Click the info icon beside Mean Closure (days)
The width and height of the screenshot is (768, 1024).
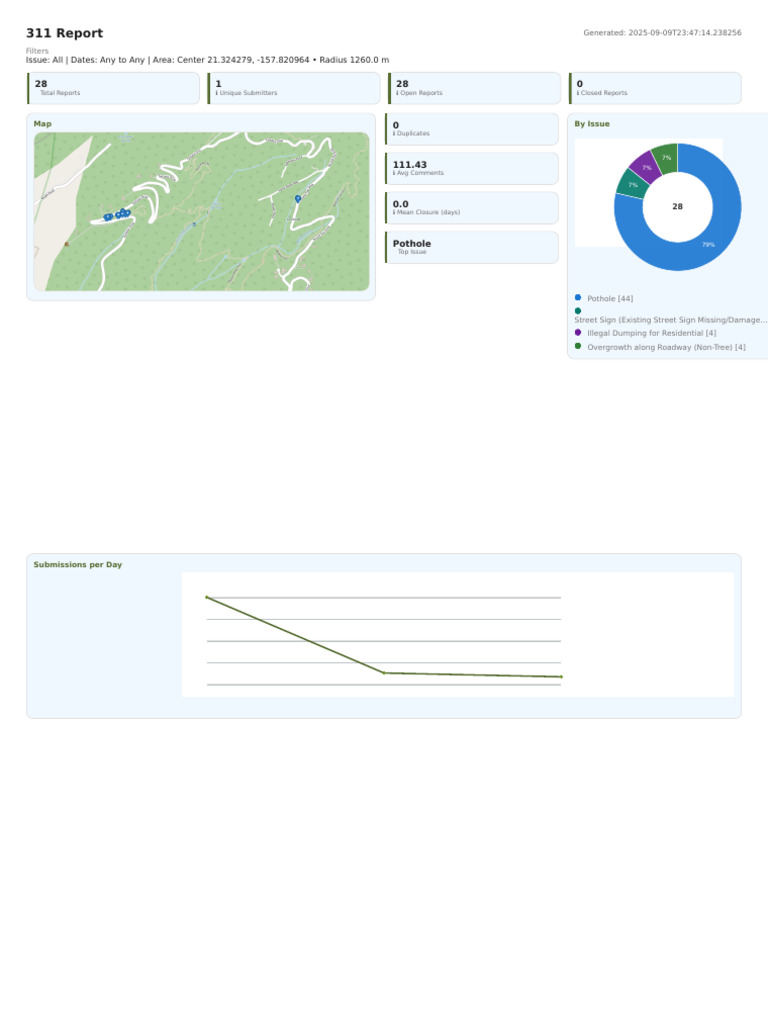pyautogui.click(x=394, y=212)
